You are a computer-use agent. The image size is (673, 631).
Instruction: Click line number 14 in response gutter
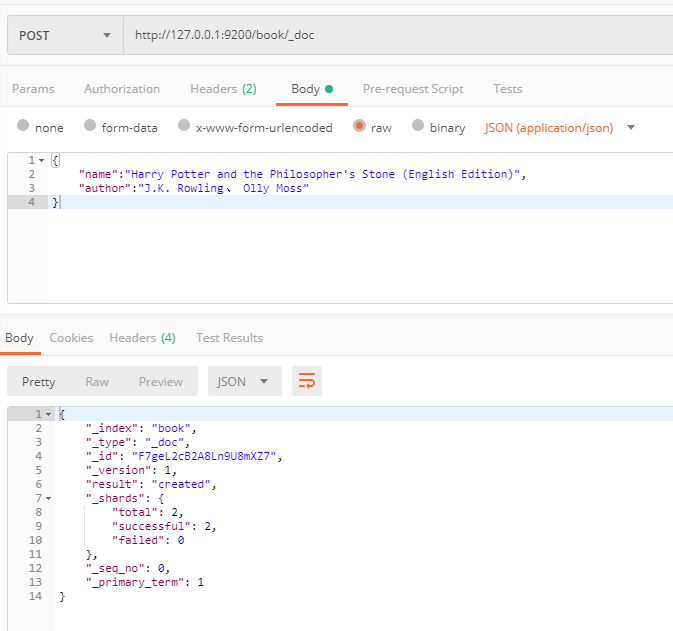tap(35, 596)
